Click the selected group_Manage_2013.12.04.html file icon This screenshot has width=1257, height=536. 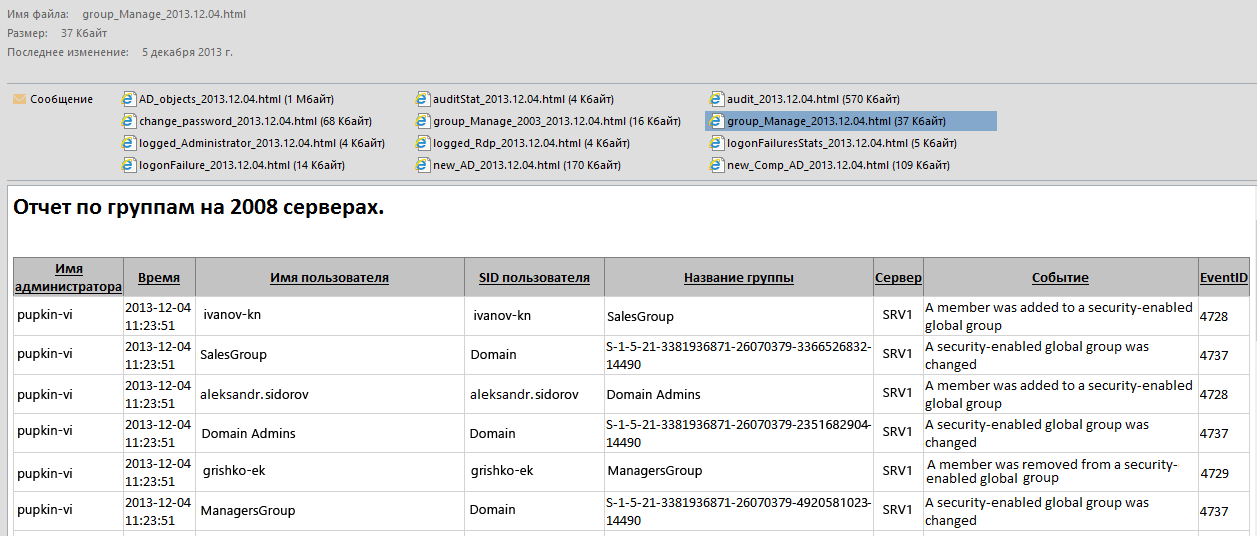717,121
